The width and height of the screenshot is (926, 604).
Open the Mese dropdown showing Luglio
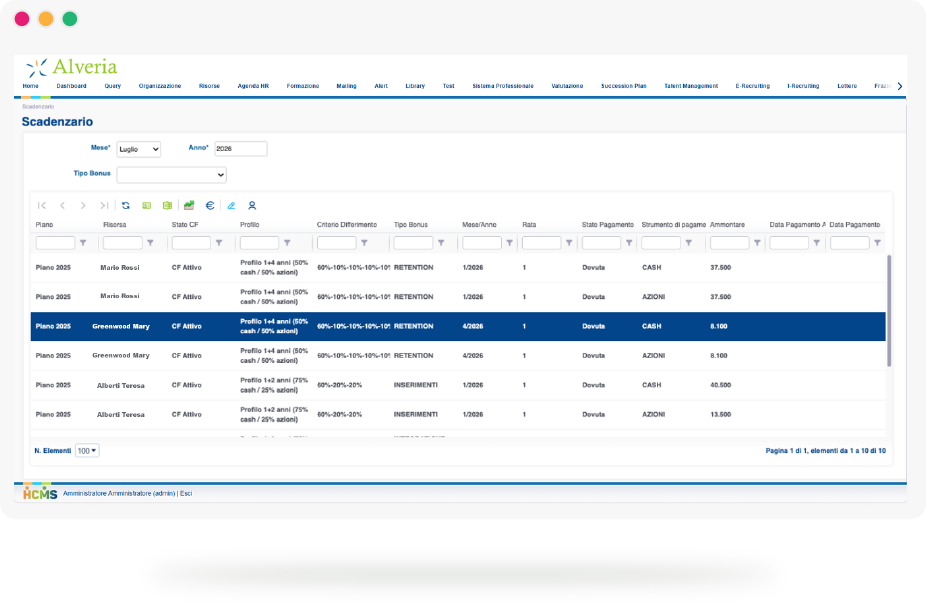138,149
